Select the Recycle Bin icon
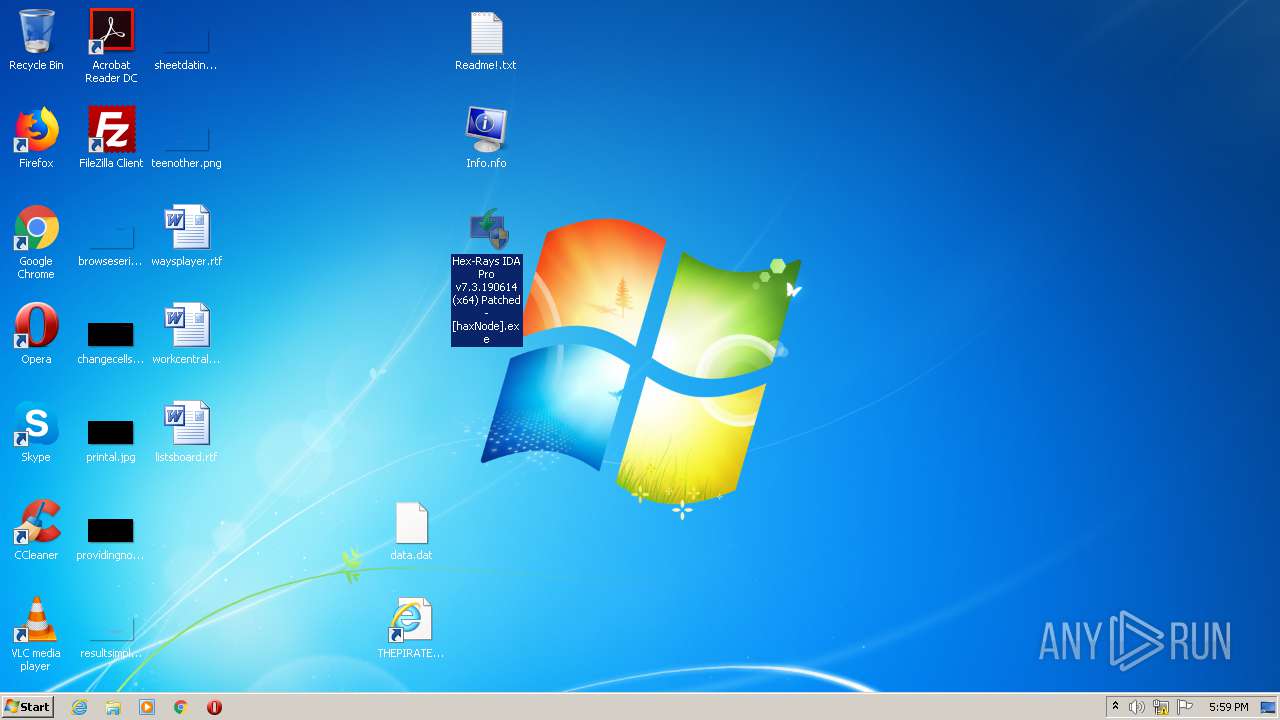The height and width of the screenshot is (720, 1280). pyautogui.click(x=36, y=40)
